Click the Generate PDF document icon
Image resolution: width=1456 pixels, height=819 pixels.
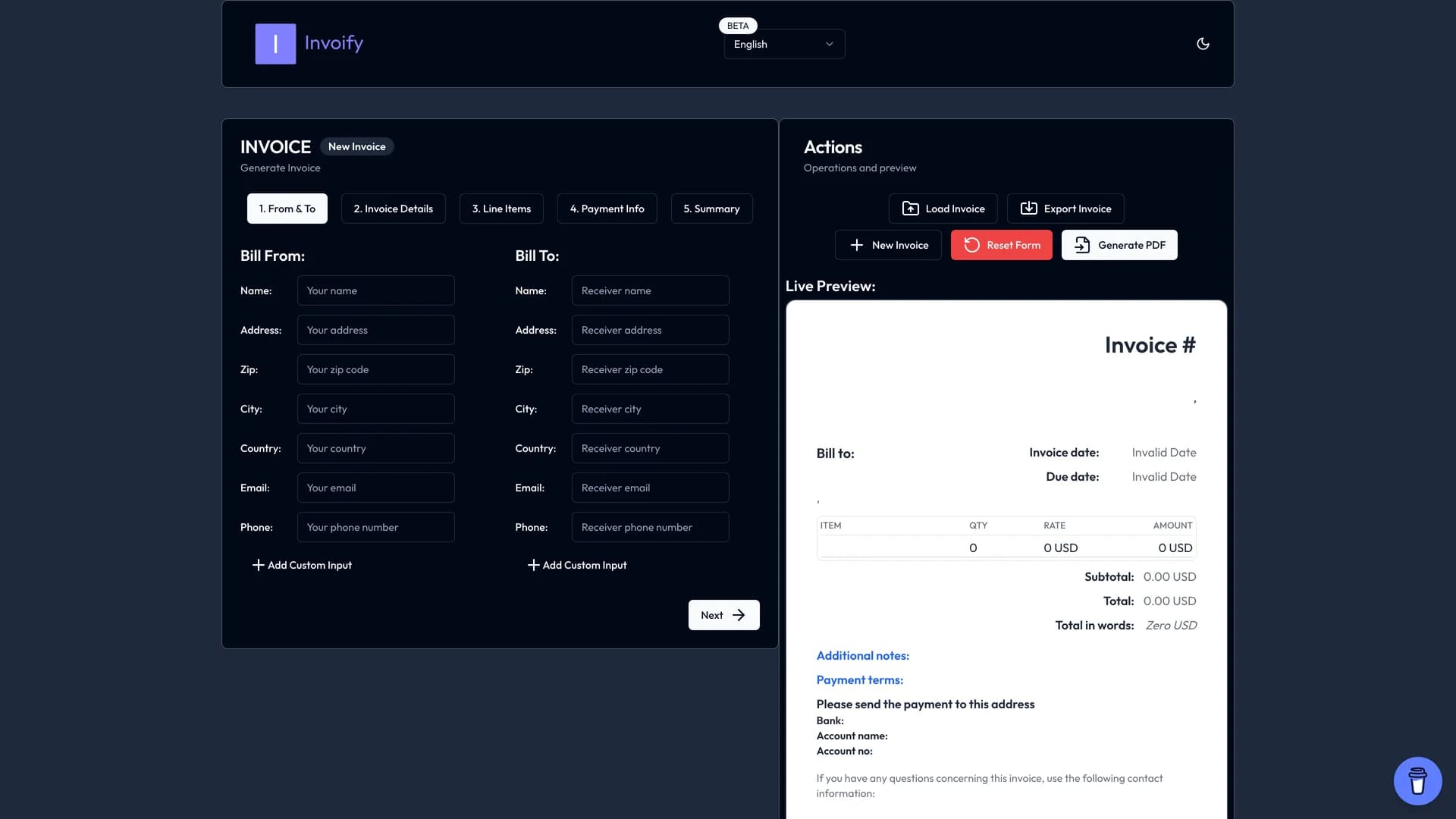coord(1083,245)
